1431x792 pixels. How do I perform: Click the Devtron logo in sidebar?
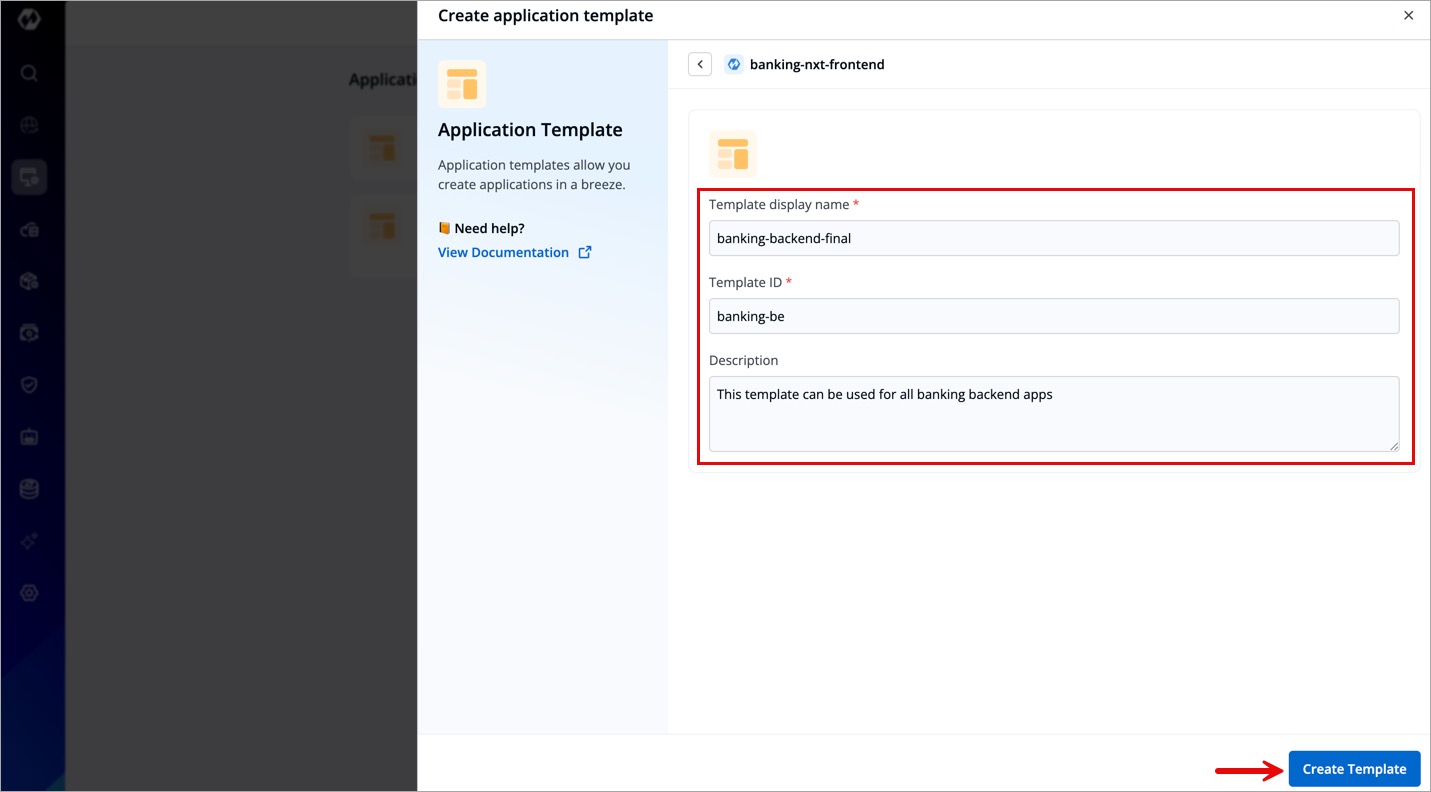pos(29,19)
